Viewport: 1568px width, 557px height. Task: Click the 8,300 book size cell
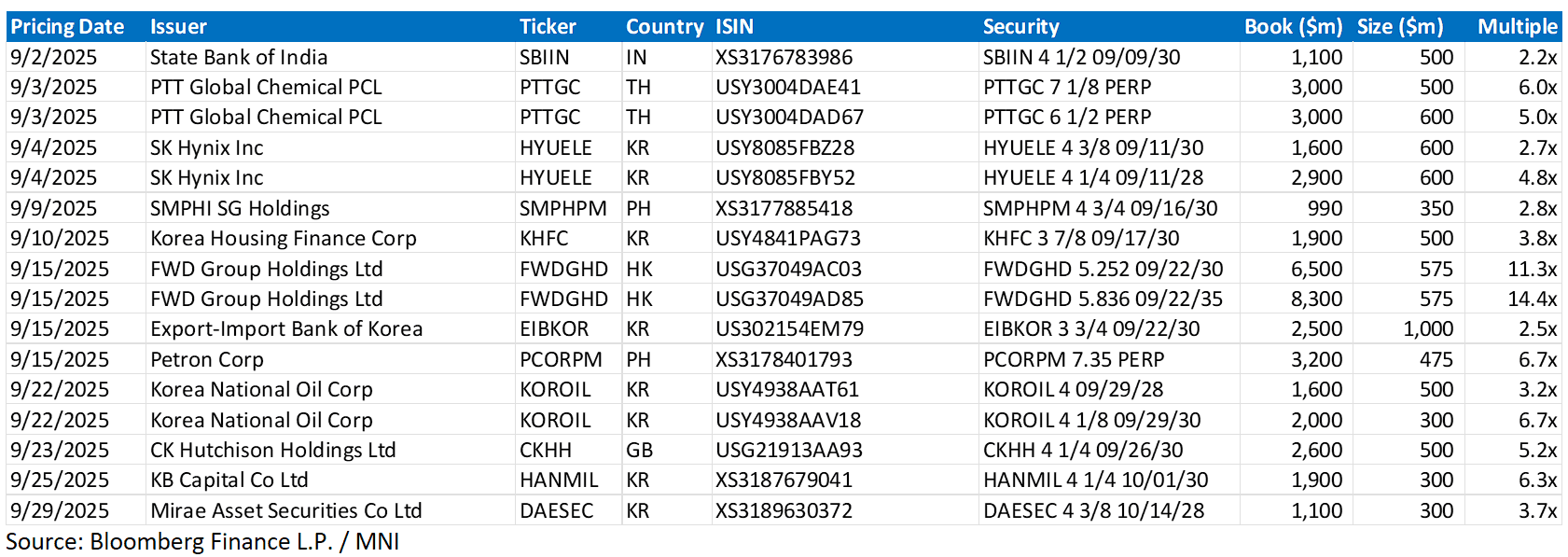1316,299
